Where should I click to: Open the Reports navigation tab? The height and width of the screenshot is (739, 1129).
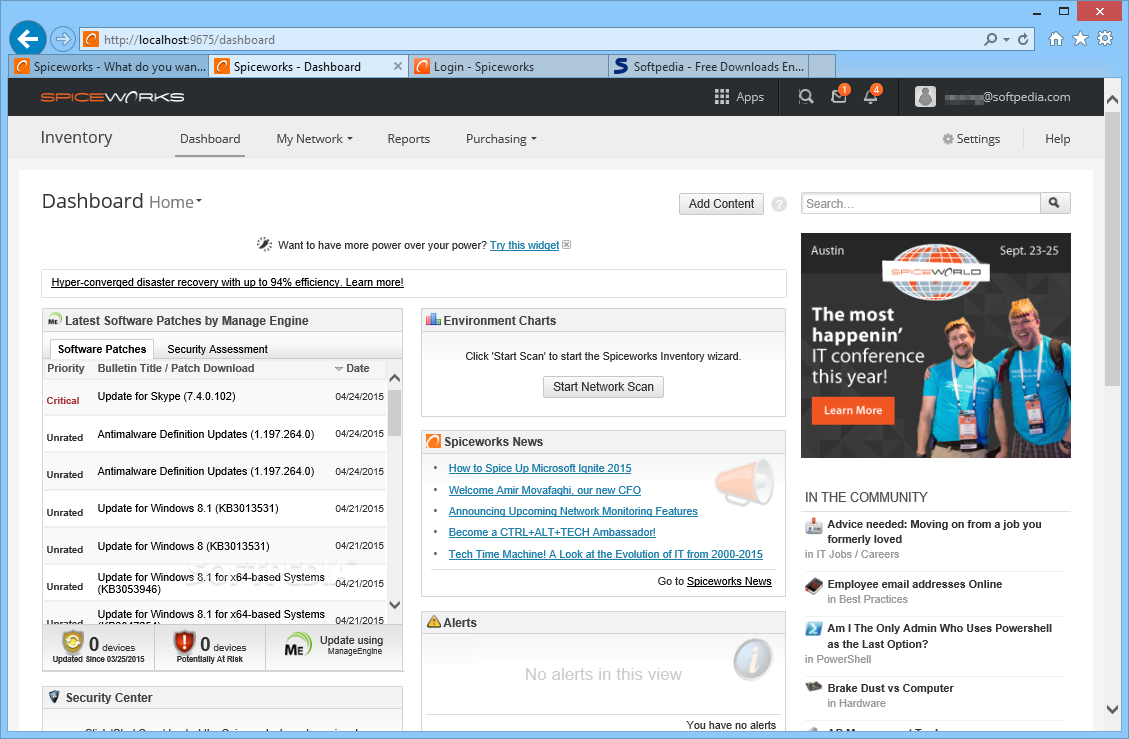pos(408,139)
